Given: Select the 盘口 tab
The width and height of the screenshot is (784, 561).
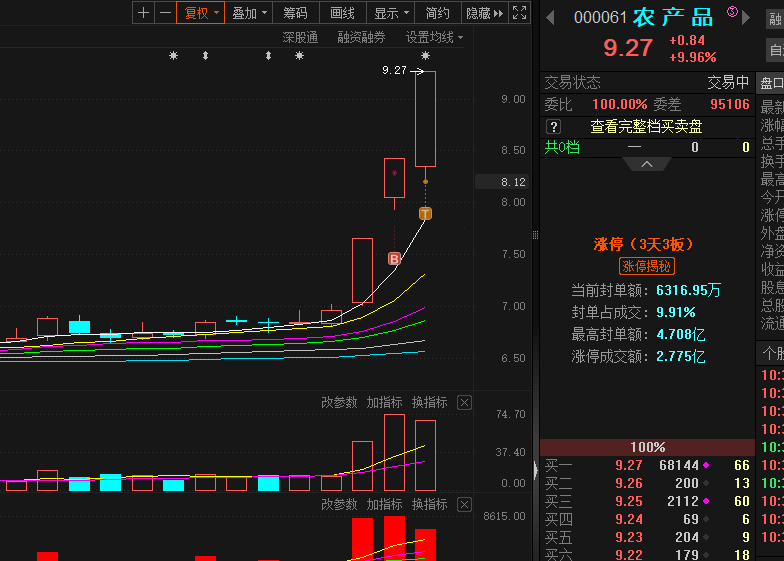Looking at the screenshot, I should point(771,83).
